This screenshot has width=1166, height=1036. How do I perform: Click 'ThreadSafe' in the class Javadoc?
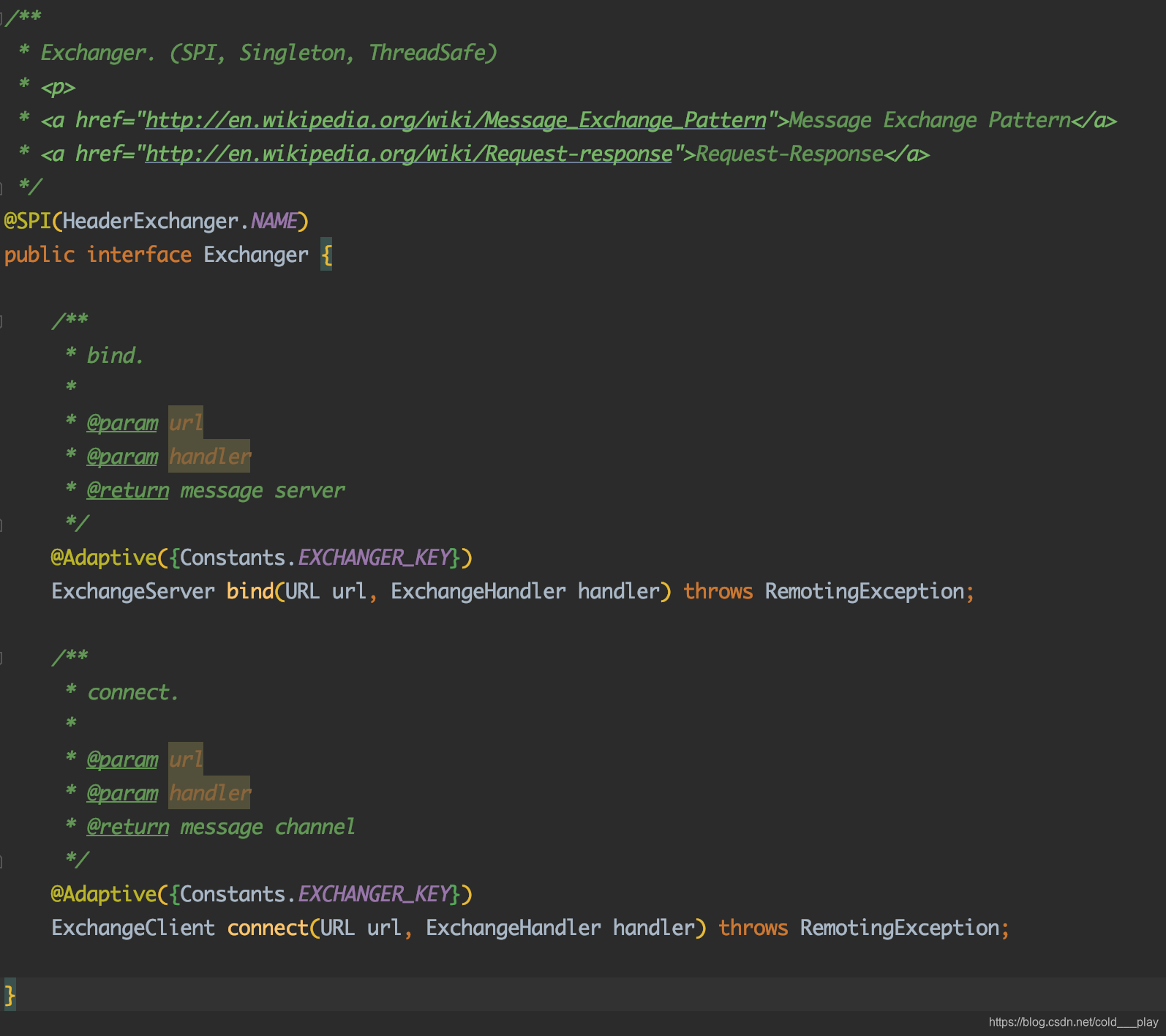point(426,53)
